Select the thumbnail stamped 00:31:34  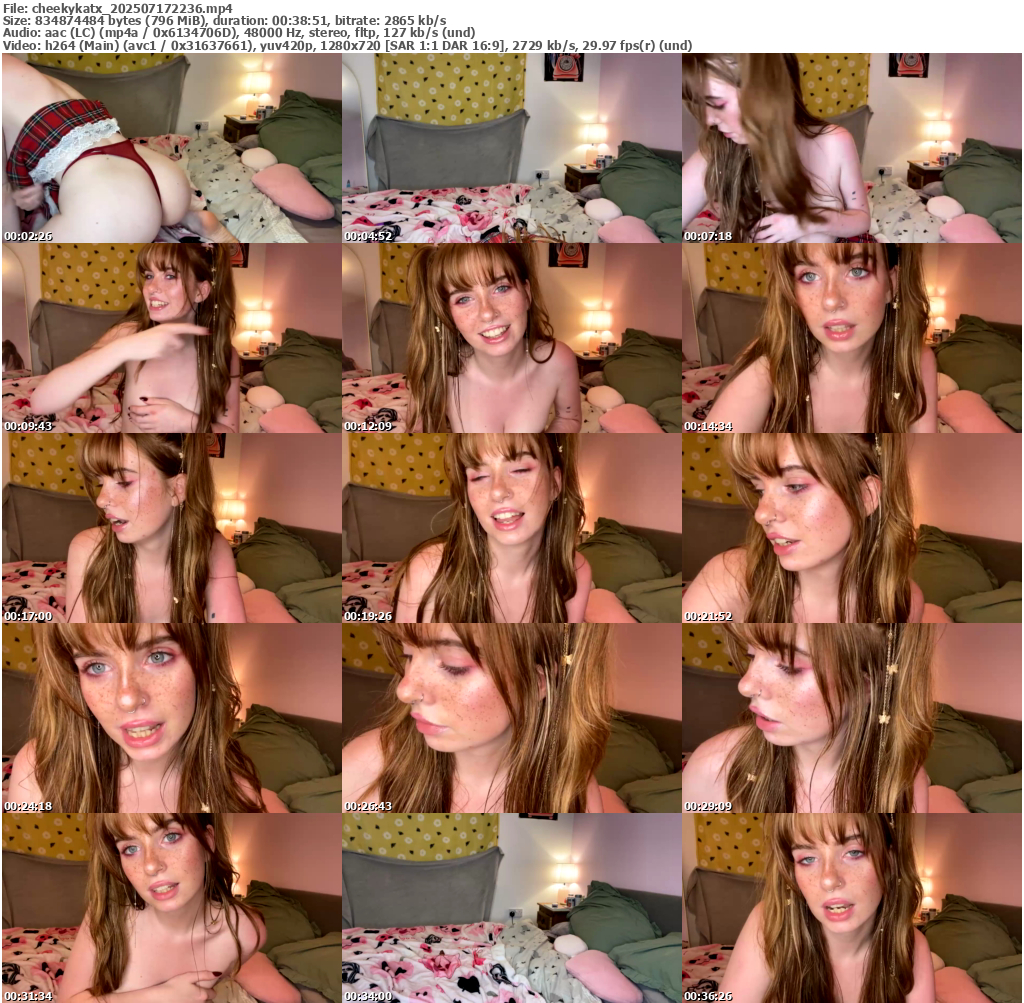pyautogui.click(x=171, y=908)
